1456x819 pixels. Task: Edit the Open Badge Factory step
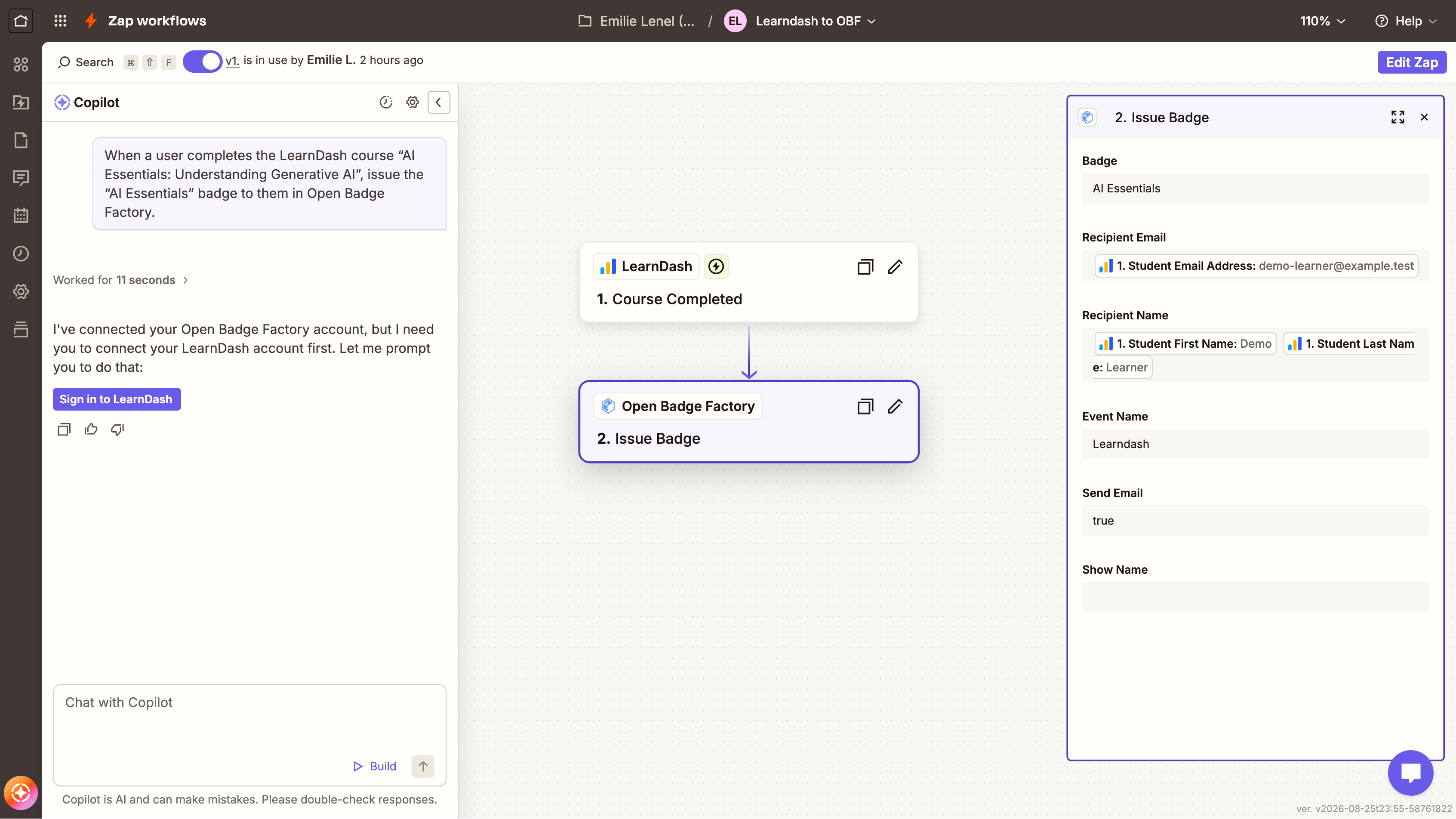(895, 406)
